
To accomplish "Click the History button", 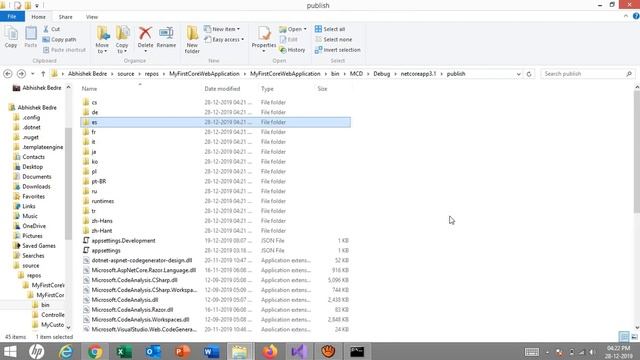I will coord(292,50).
